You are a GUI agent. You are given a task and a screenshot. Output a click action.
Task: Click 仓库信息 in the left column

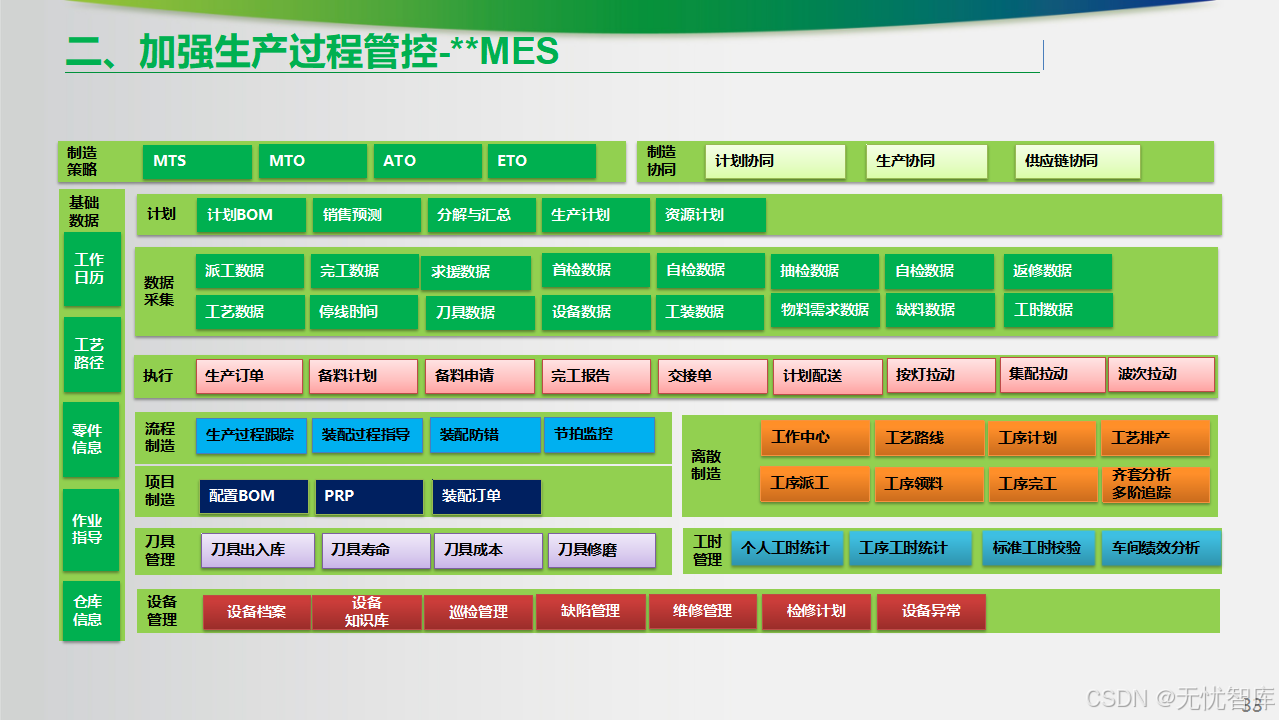point(91,611)
